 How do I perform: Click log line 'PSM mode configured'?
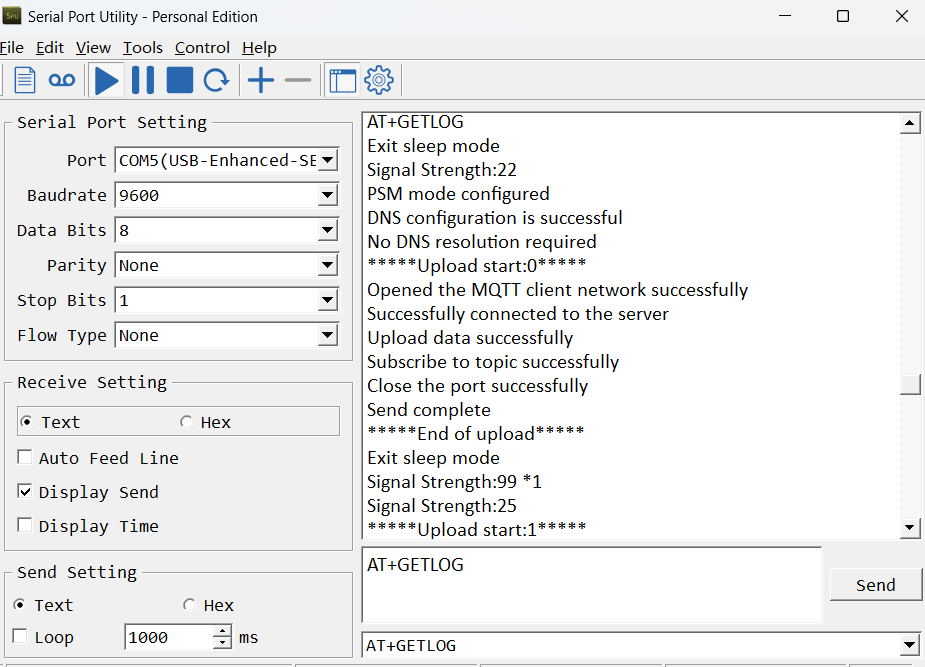click(x=458, y=194)
